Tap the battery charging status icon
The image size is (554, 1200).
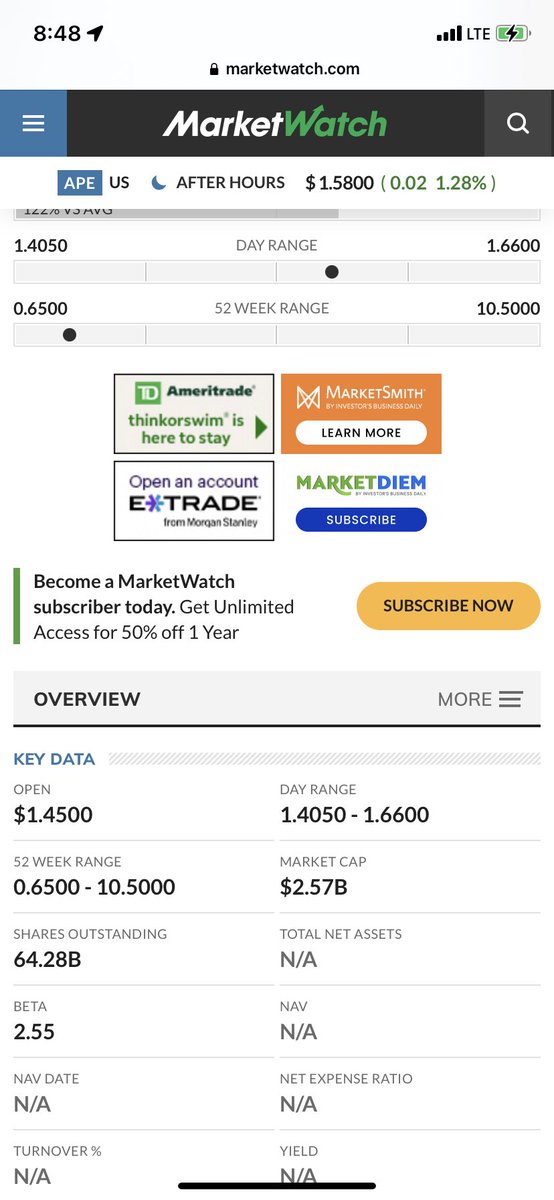517,33
